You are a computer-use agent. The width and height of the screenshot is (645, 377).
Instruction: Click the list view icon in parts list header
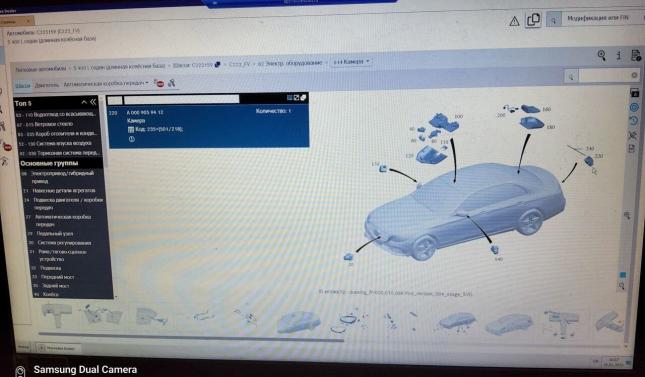pyautogui.click(x=290, y=98)
